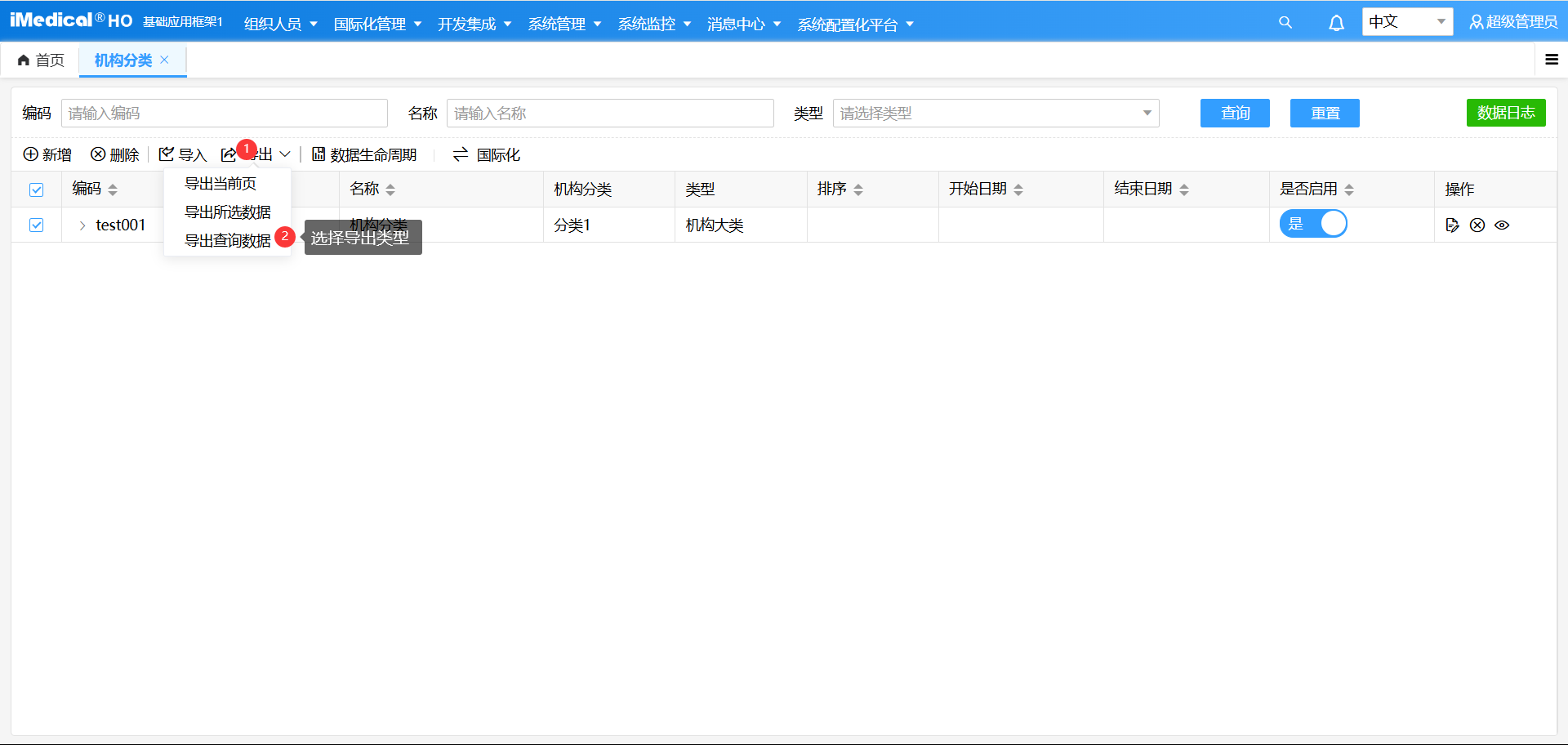Click the cancel circle icon in operation column
Viewport: 1568px width, 745px height.
[x=1478, y=225]
